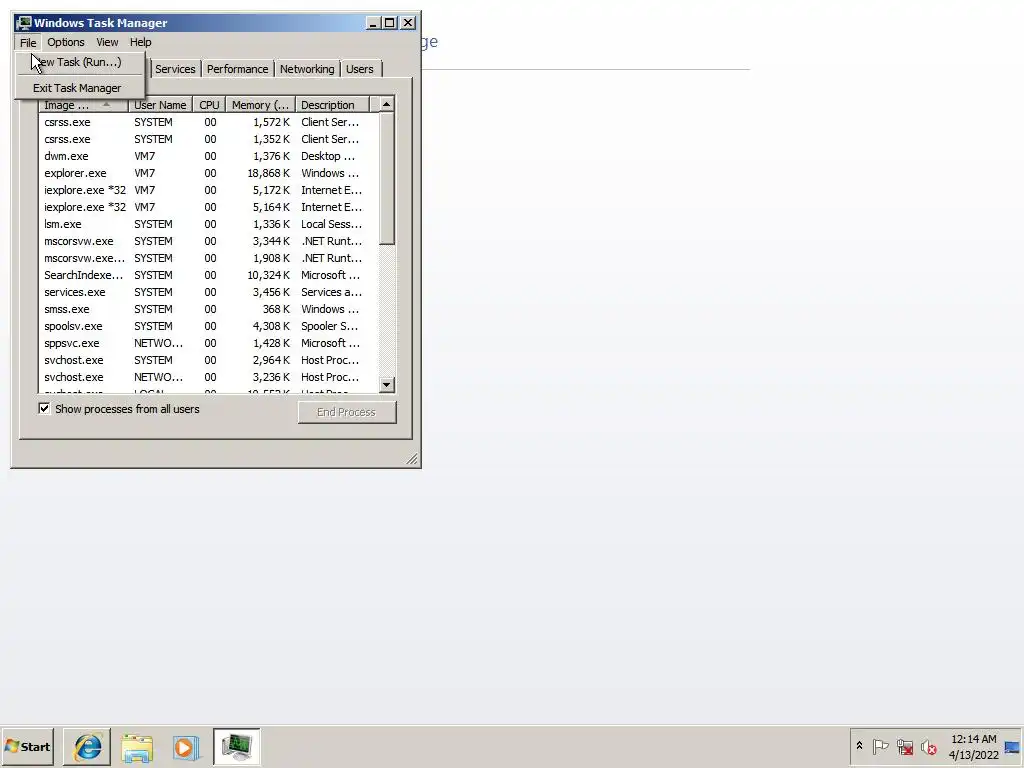This screenshot has width=1024, height=768.
Task: Select lsm.exe process row
Action: [x=208, y=224]
